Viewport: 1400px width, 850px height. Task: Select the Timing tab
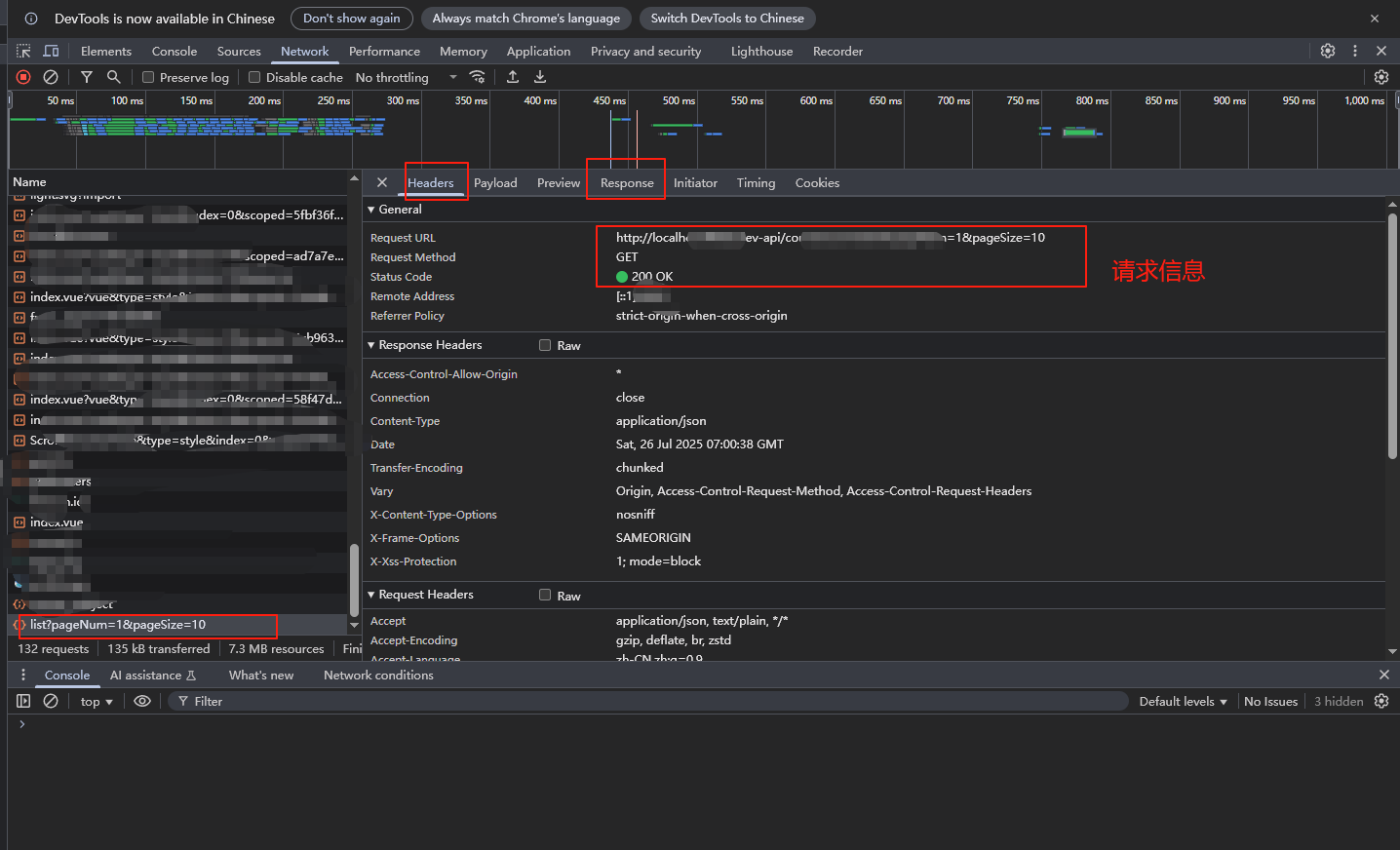[x=756, y=182]
